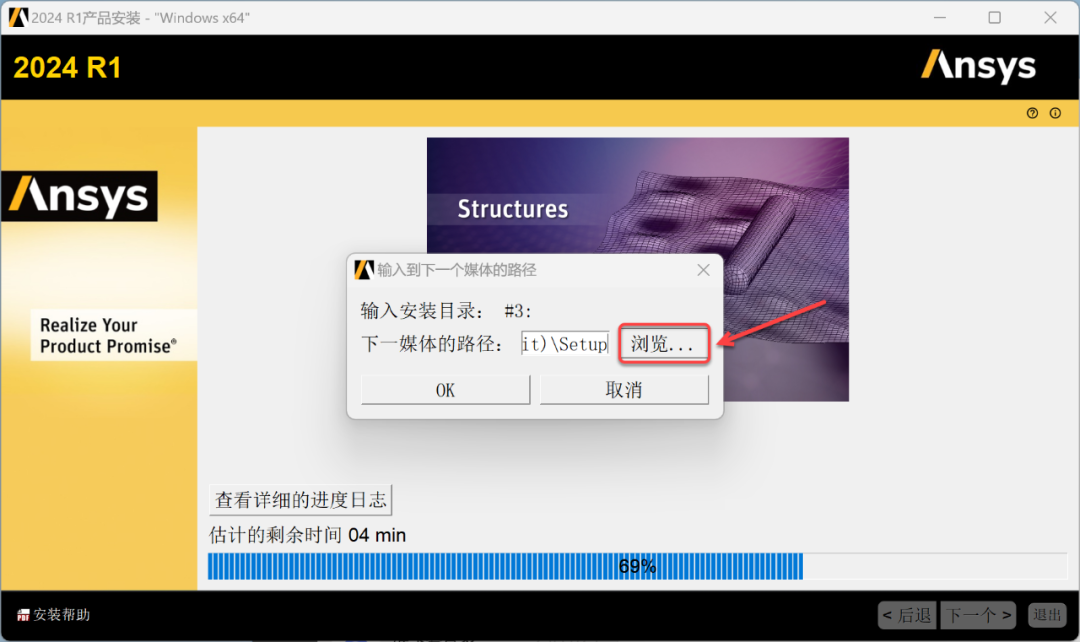Screen dimensions: 1080x642
Task: Click the dialog's Ansys title icon
Action: [364, 269]
